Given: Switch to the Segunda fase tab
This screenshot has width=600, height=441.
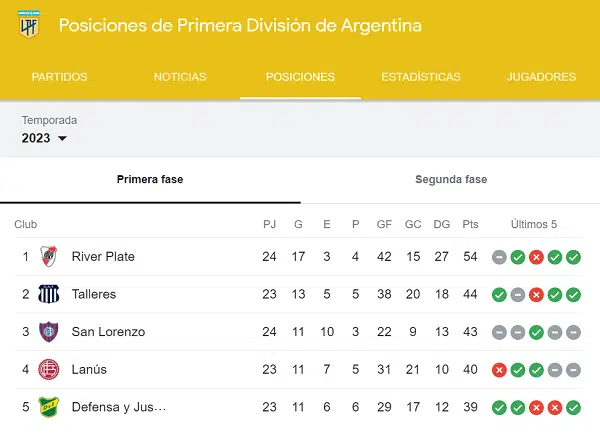Looking at the screenshot, I should click(451, 180).
